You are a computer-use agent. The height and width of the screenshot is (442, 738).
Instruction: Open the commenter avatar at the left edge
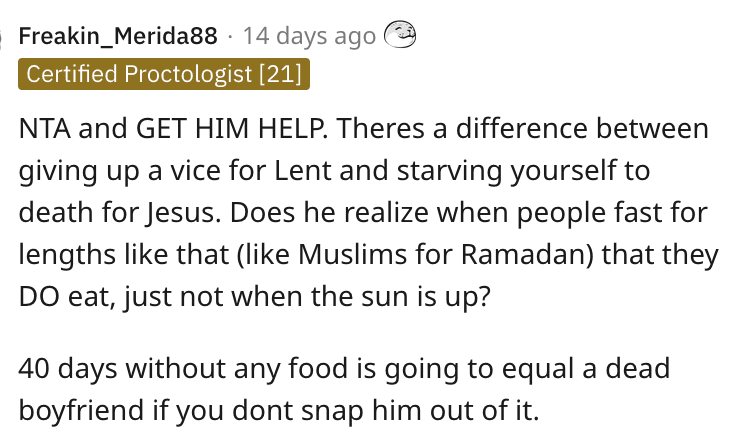point(1,38)
